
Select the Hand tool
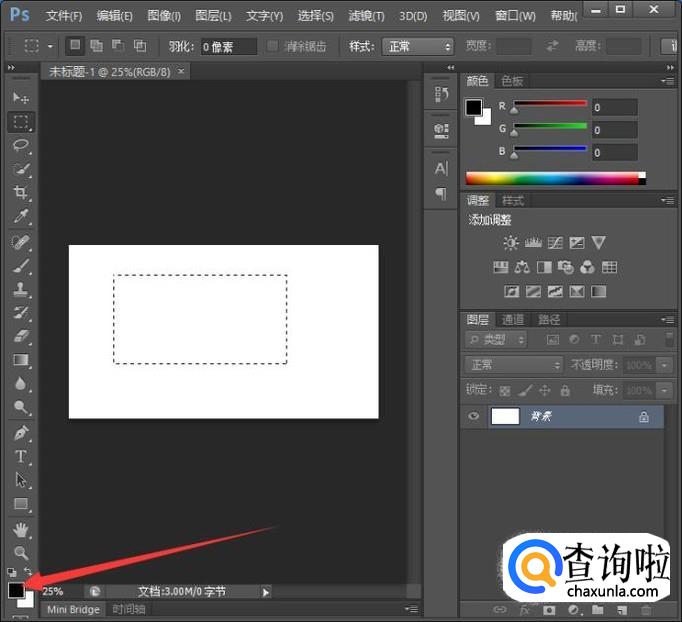coord(20,528)
